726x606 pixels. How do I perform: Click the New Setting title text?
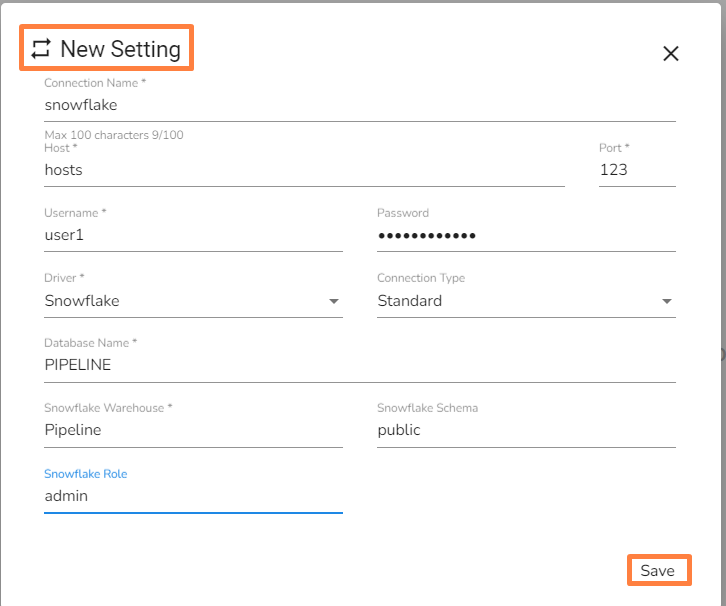coord(120,49)
